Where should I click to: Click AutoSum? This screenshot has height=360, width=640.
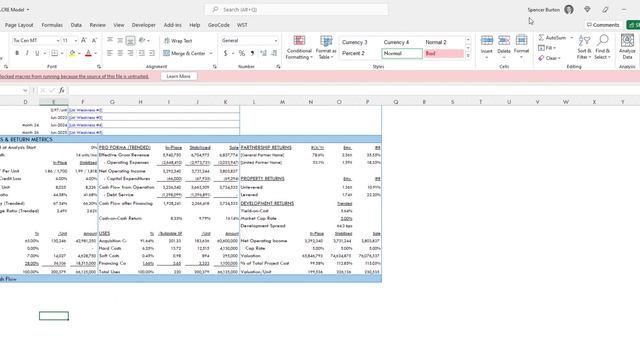click(x=552, y=38)
